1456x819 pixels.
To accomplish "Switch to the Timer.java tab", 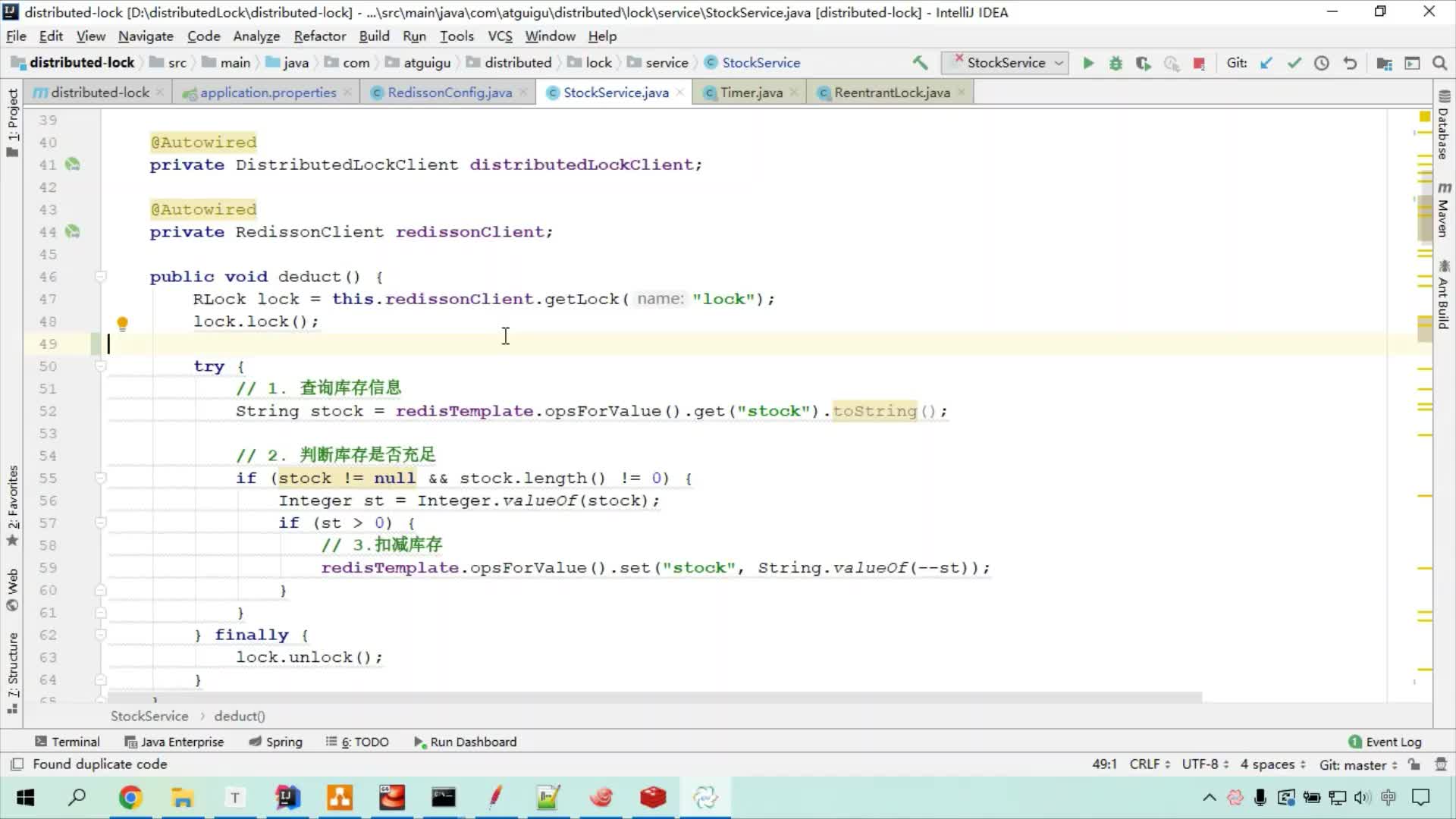I will pos(751,93).
